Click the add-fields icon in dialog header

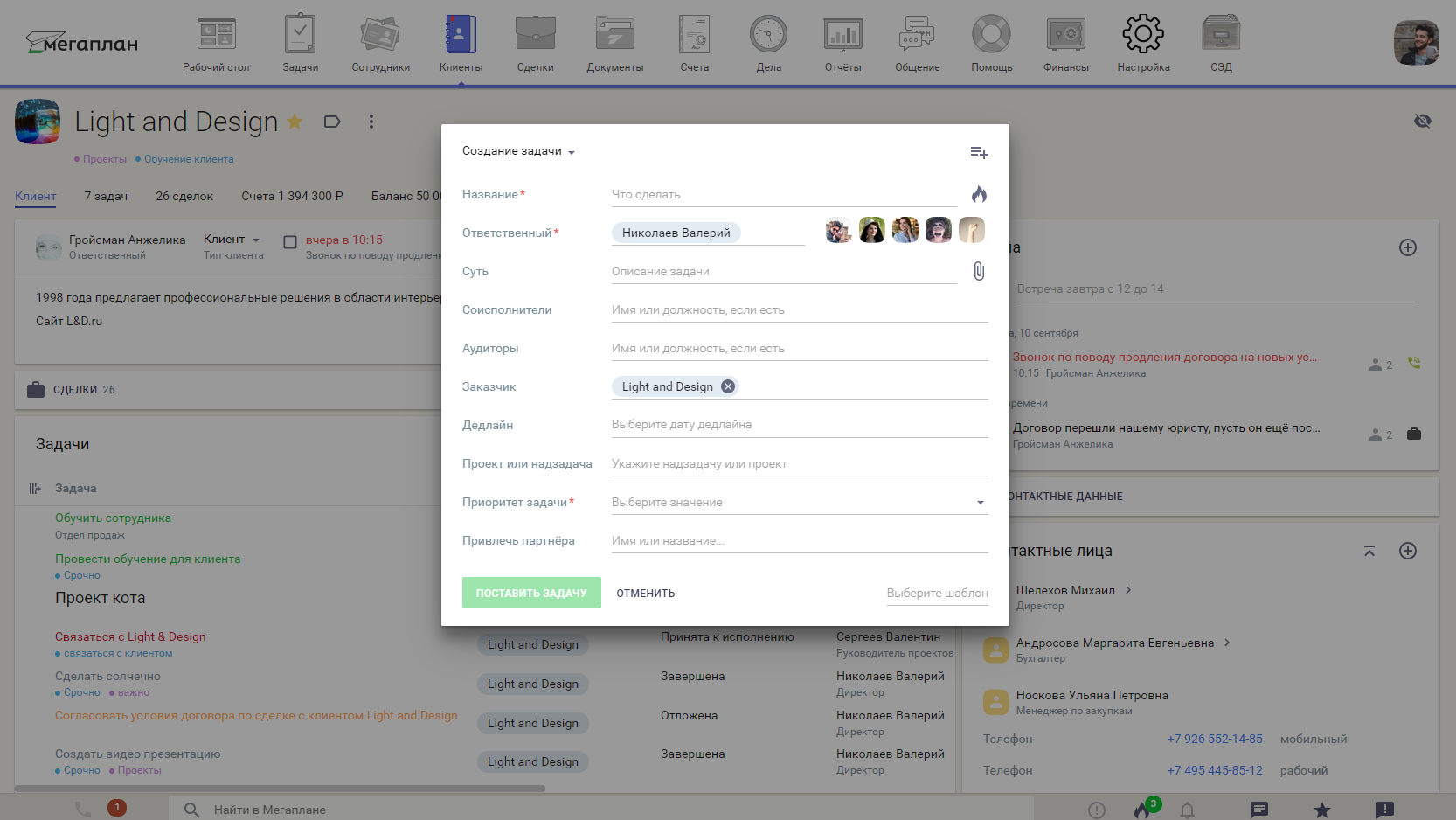point(979,152)
